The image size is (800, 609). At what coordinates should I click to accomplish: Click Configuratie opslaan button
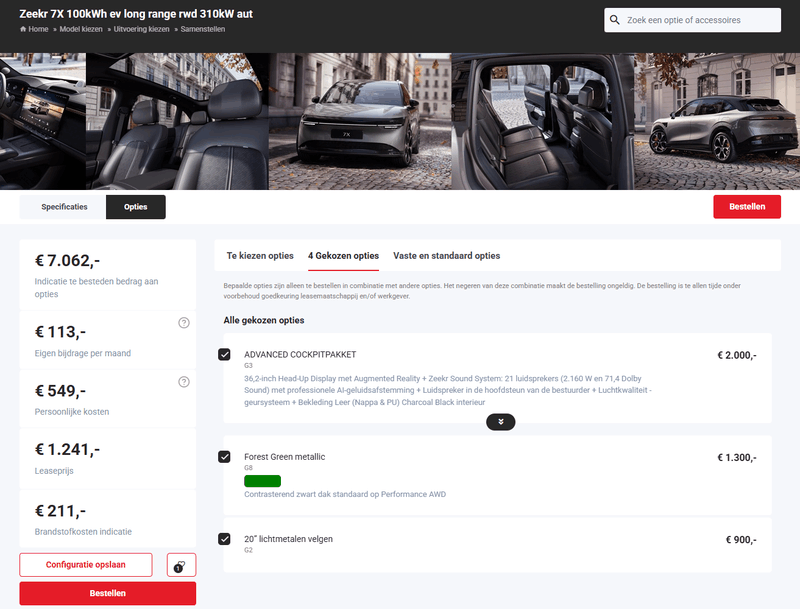[x=86, y=565]
